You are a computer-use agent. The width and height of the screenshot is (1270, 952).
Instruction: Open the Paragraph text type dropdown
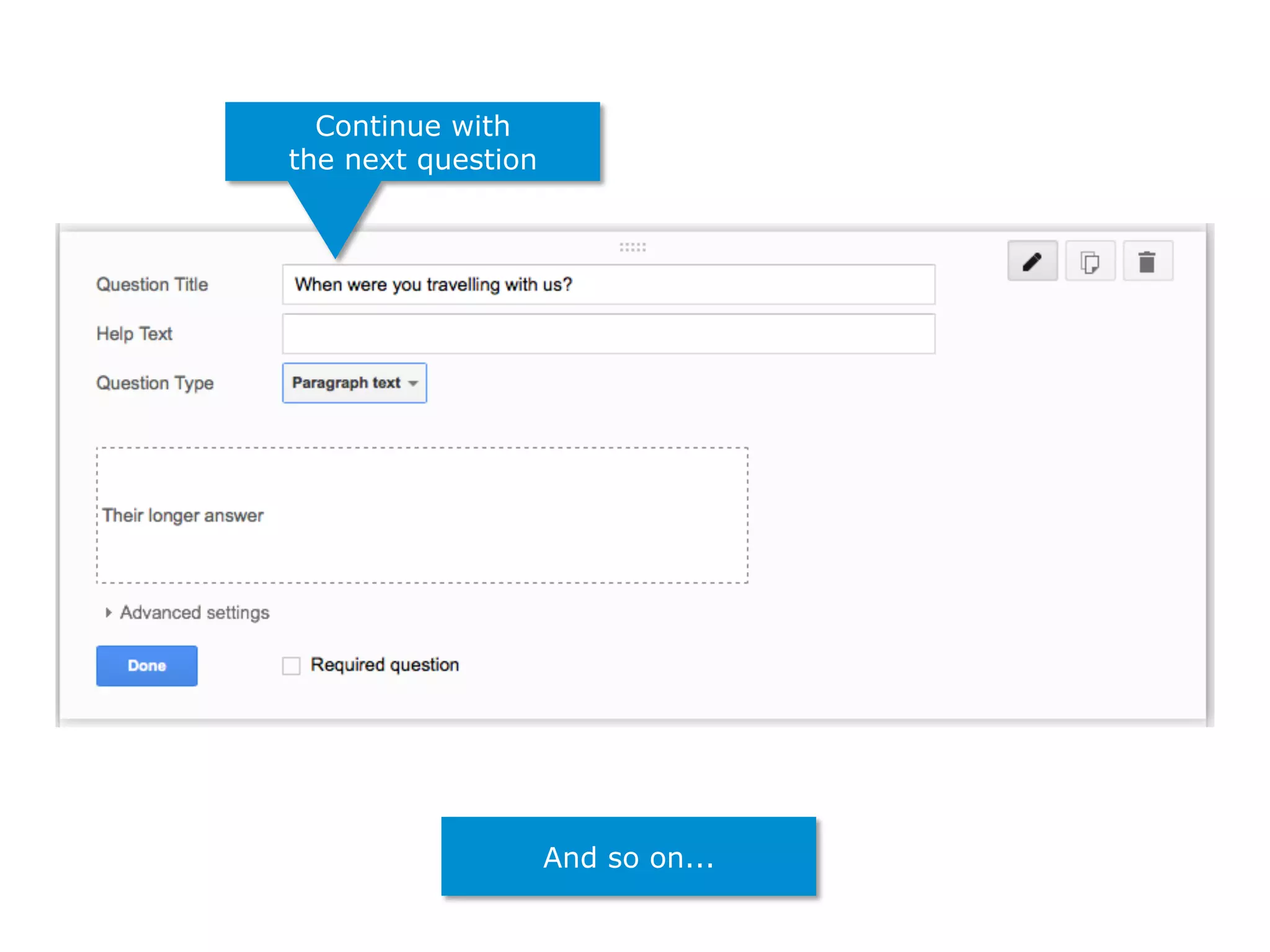pyautogui.click(x=354, y=383)
